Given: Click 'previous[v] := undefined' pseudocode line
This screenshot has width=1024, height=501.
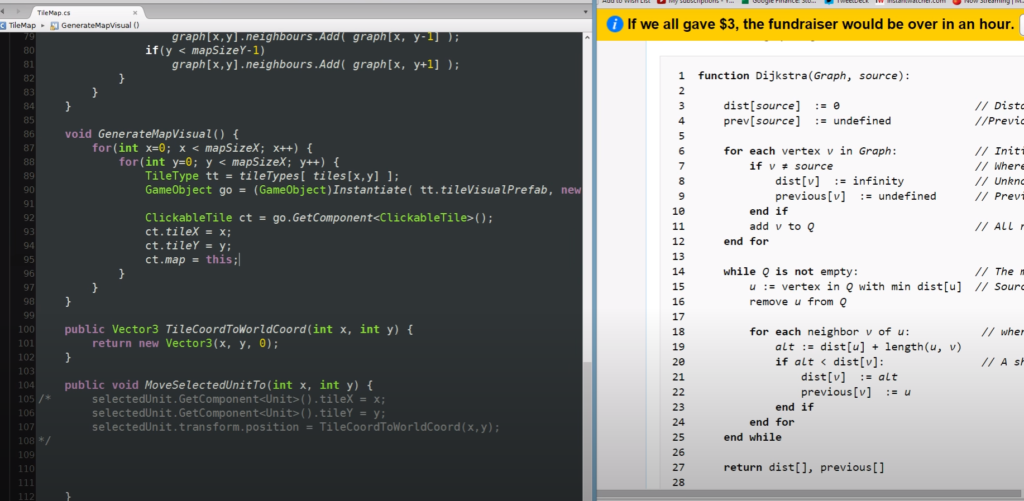Looking at the screenshot, I should pyautogui.click(x=856, y=196).
